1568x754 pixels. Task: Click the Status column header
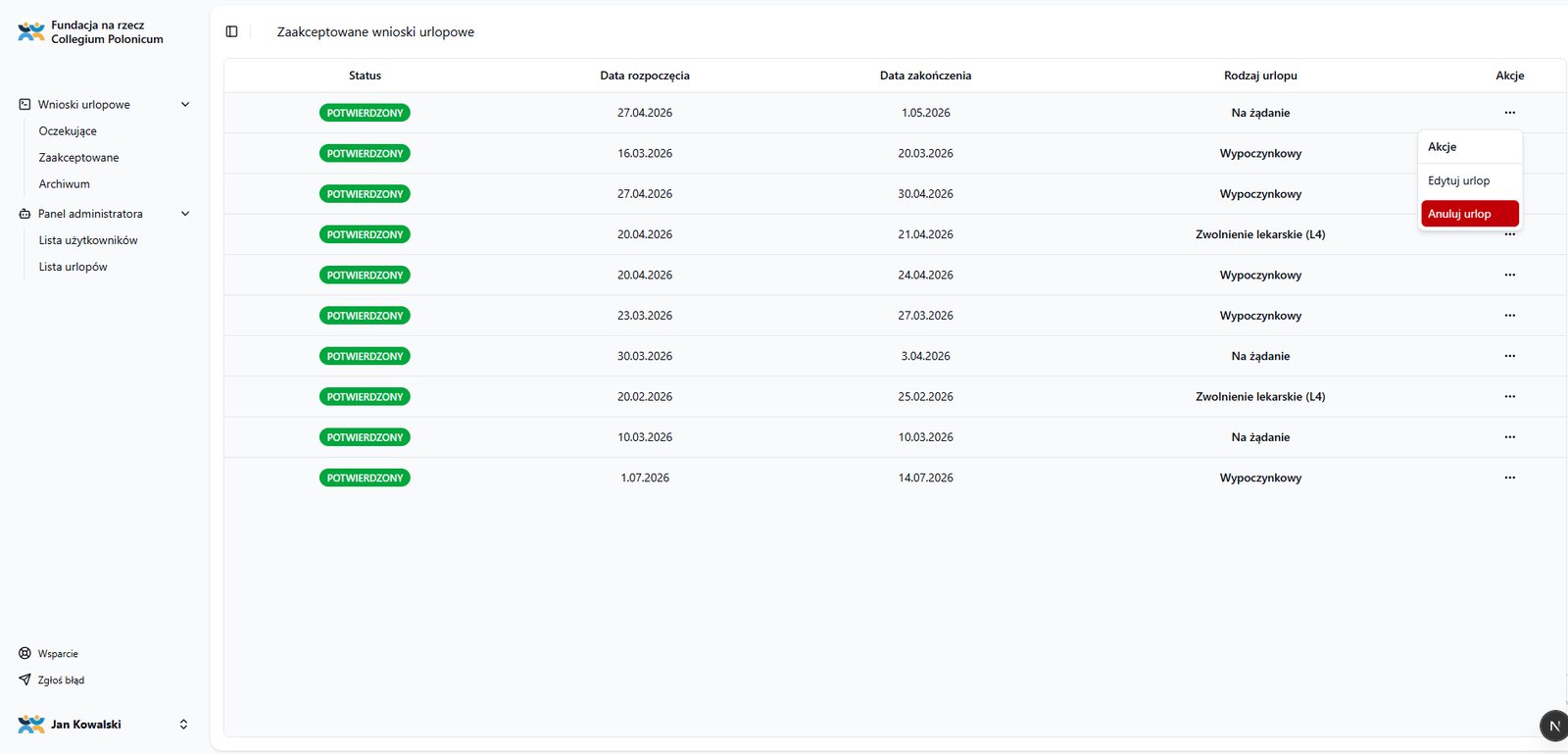pos(365,75)
